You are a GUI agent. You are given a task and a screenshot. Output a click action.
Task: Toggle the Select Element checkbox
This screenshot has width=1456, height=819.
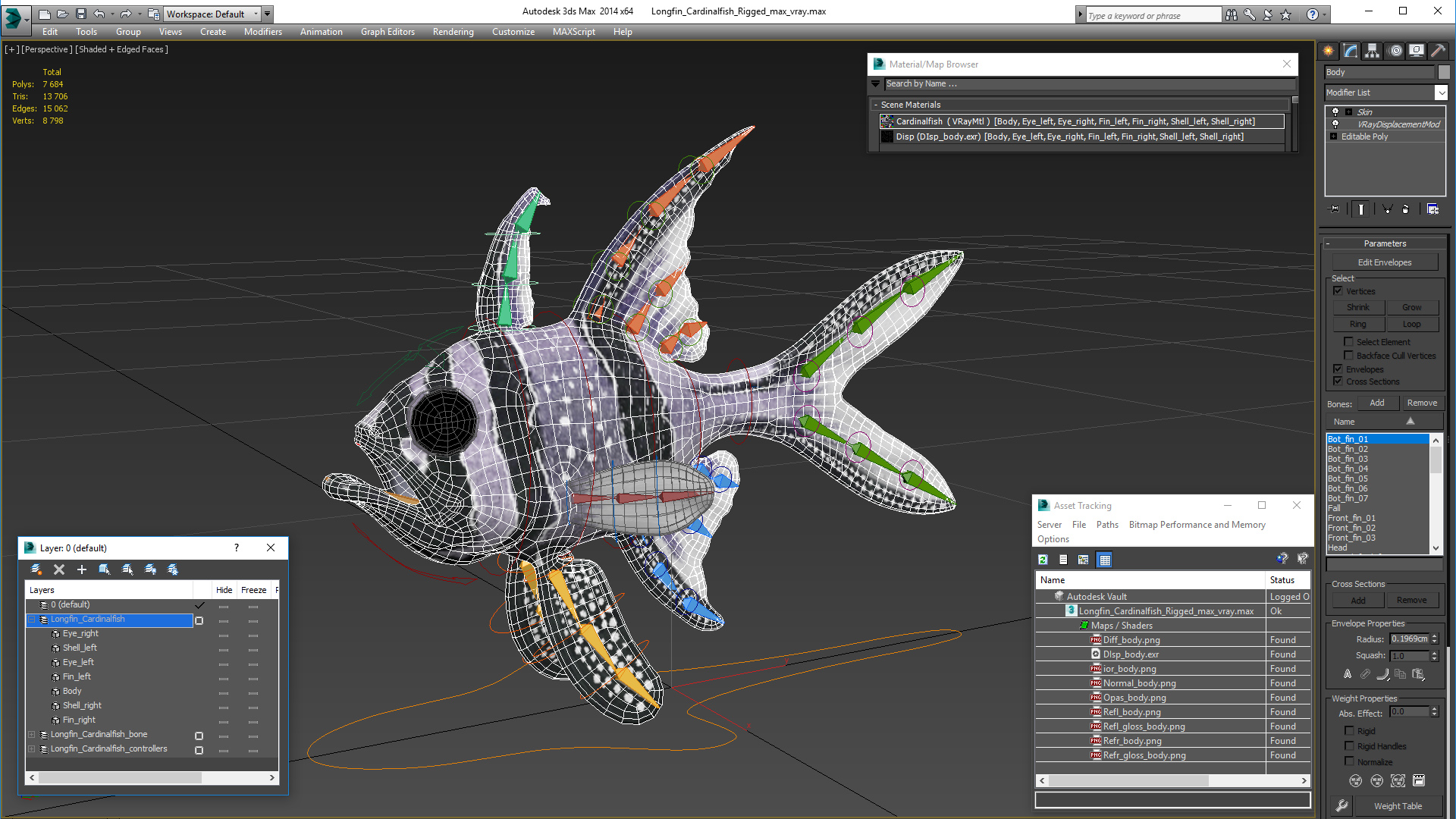point(1348,342)
